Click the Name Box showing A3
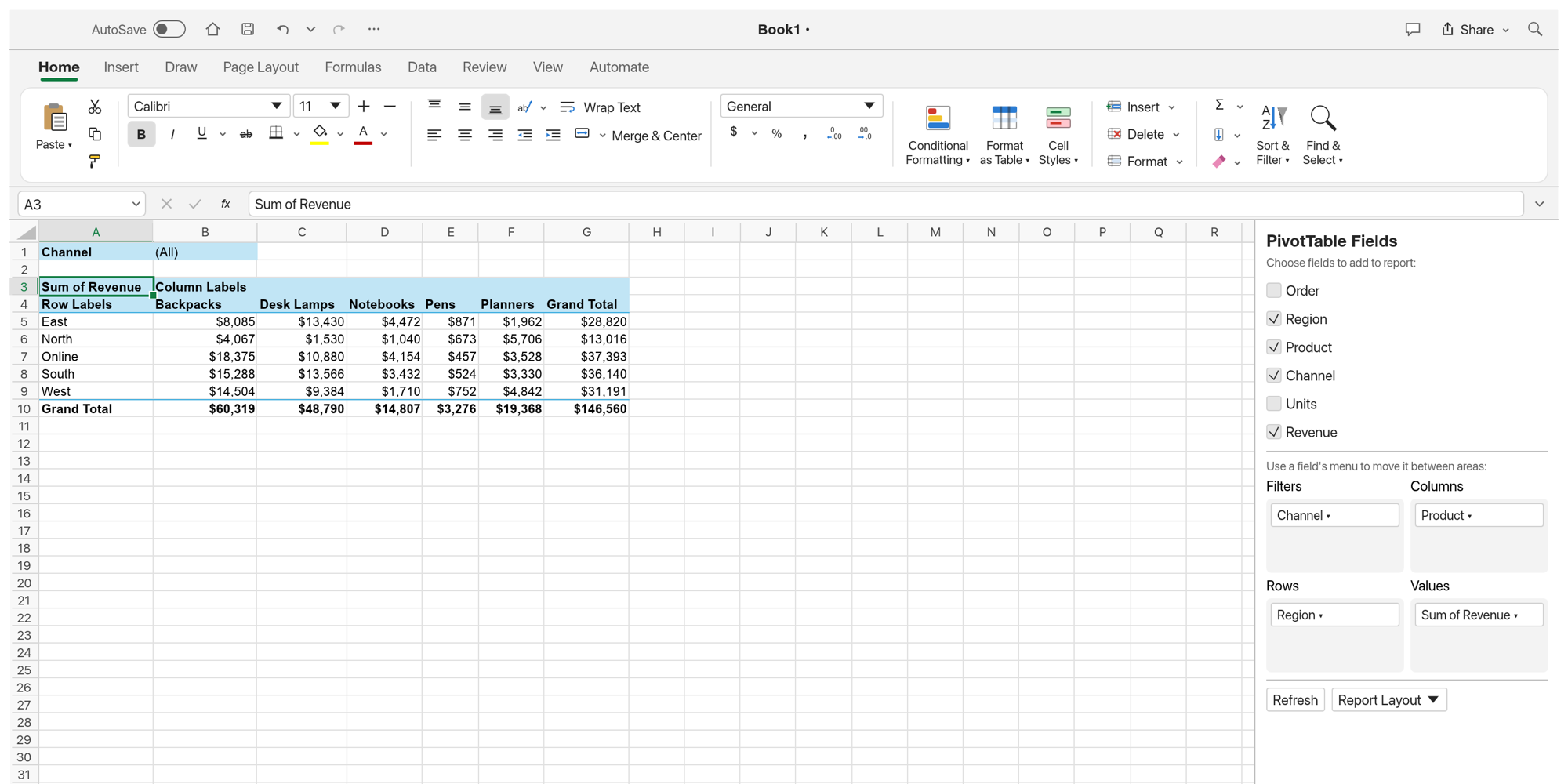1568x784 pixels. (82, 204)
